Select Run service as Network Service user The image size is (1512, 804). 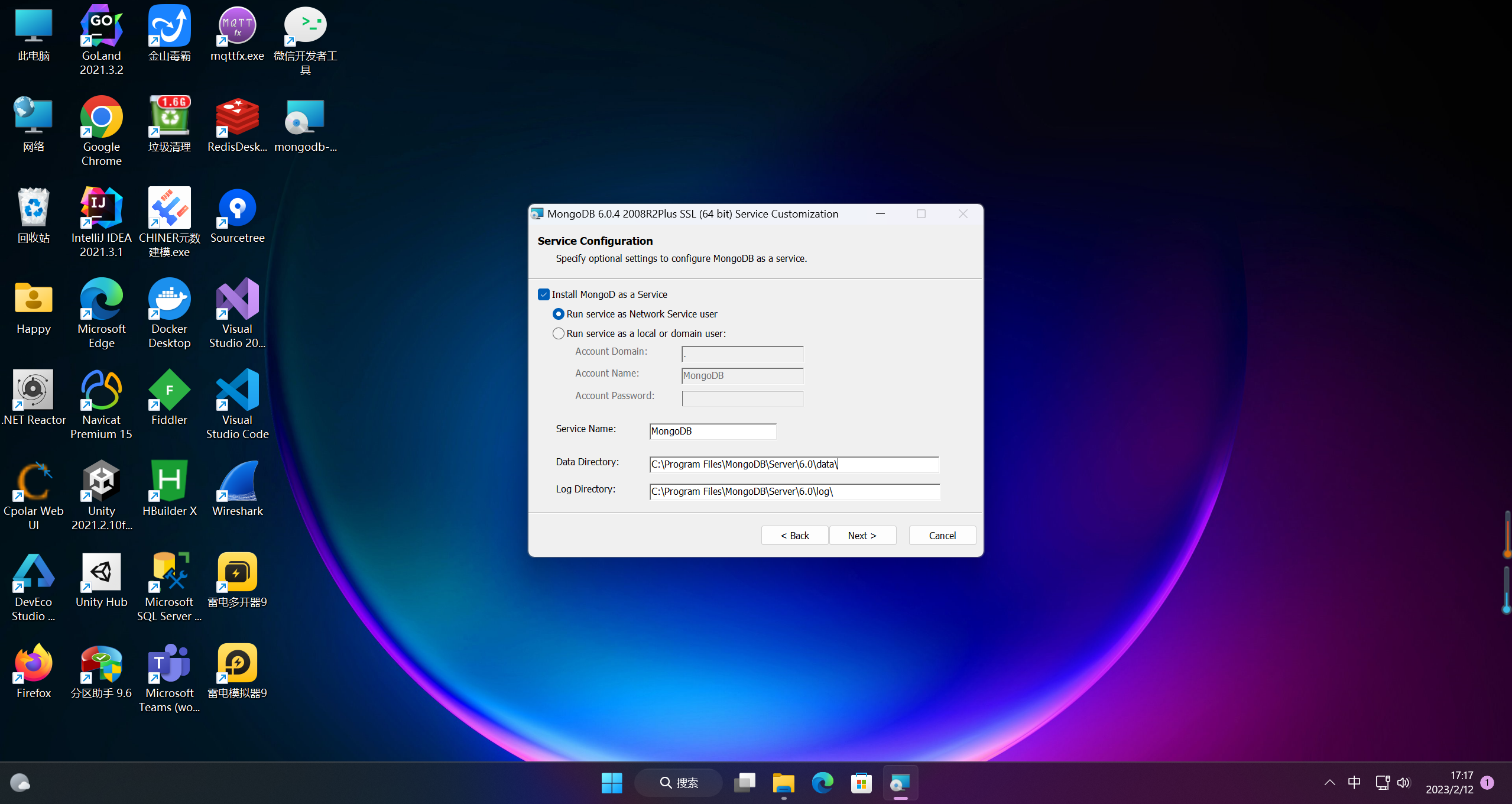point(559,314)
